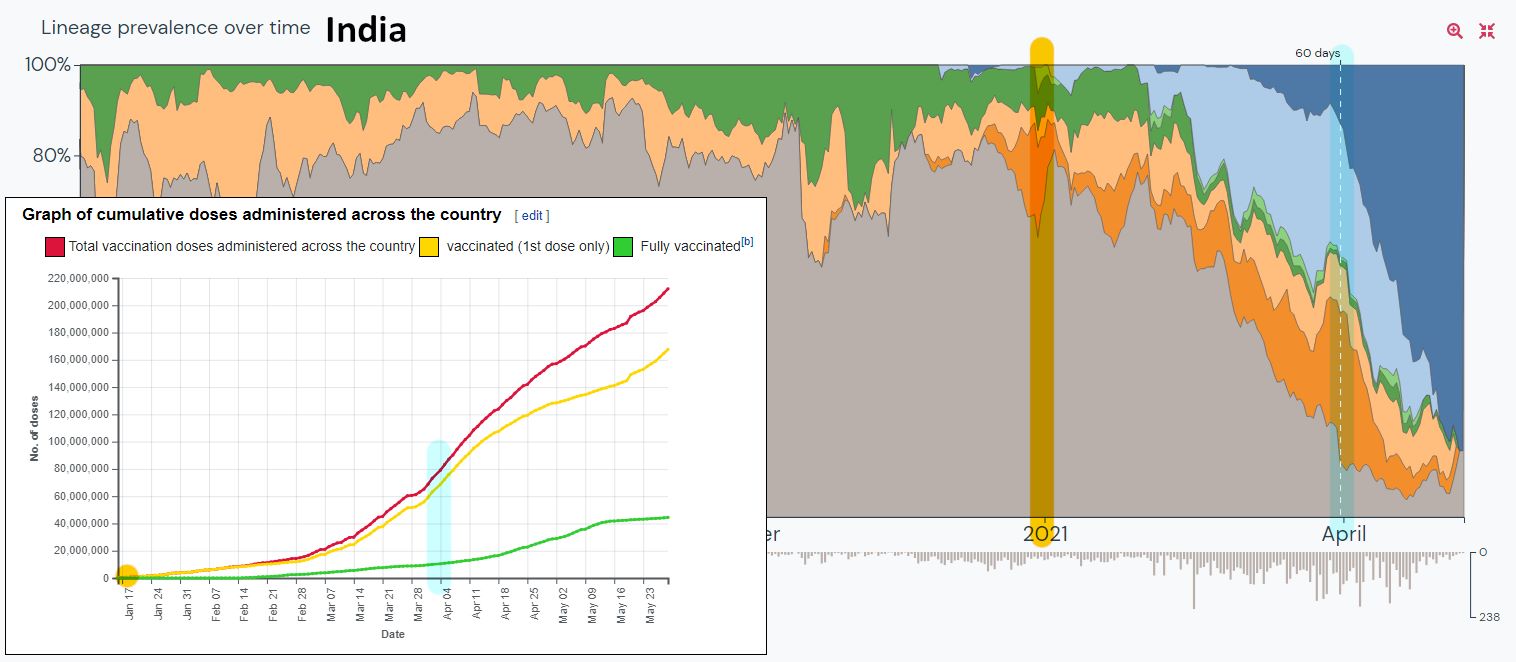
Task: Click the yellow 1st dose only swatch
Action: (x=429, y=246)
